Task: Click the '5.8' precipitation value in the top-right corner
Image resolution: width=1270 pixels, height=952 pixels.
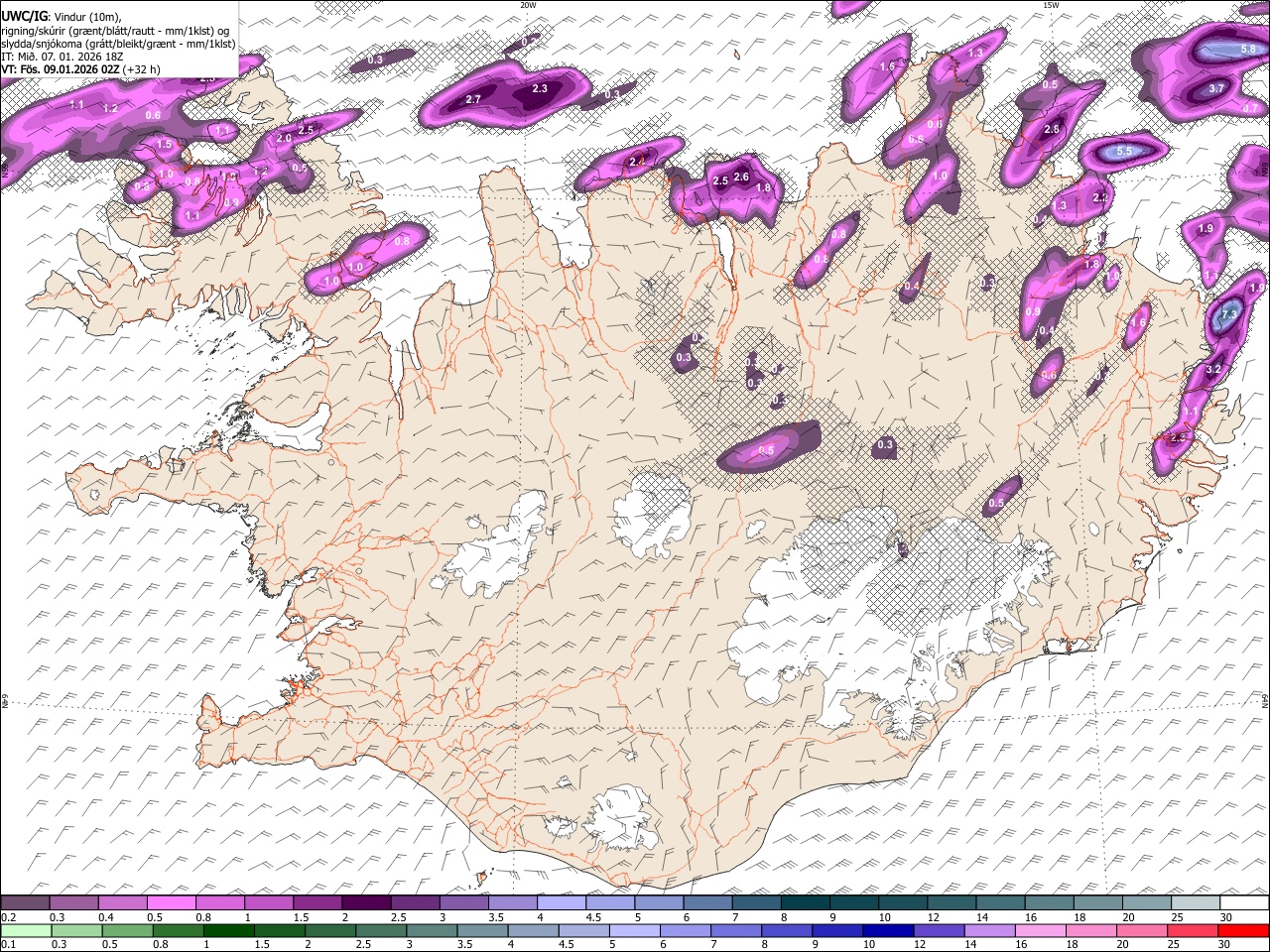Action: coord(1248,49)
